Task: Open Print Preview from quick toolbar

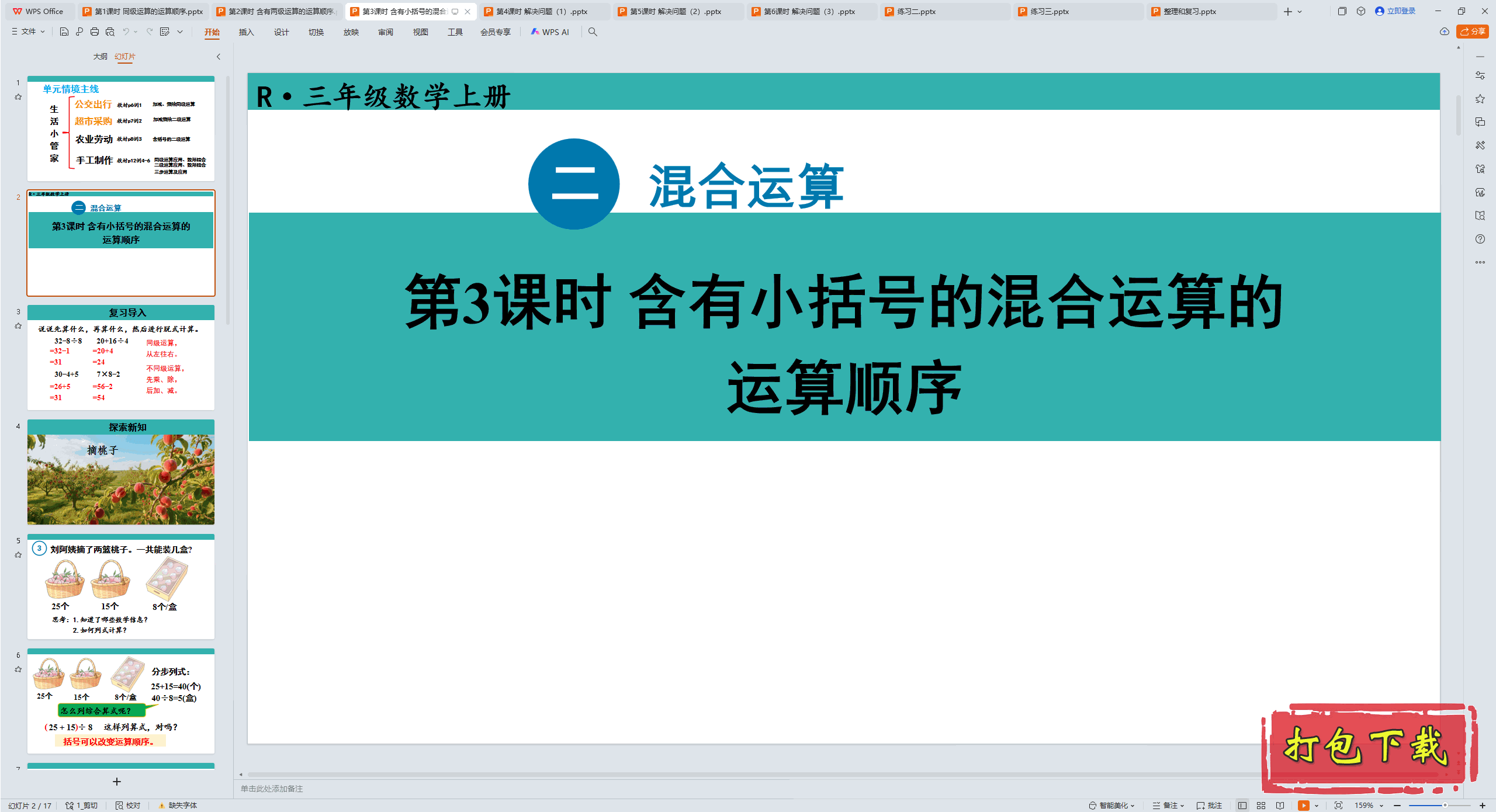Action: pyautogui.click(x=110, y=32)
